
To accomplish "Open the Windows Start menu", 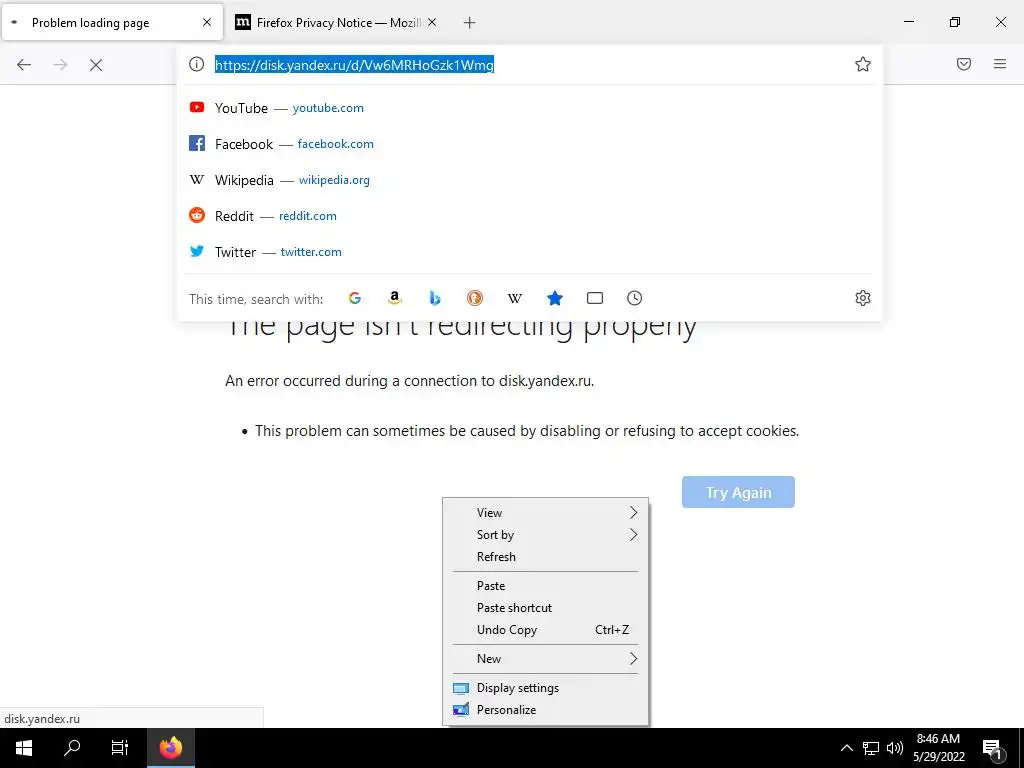I will tap(24, 748).
